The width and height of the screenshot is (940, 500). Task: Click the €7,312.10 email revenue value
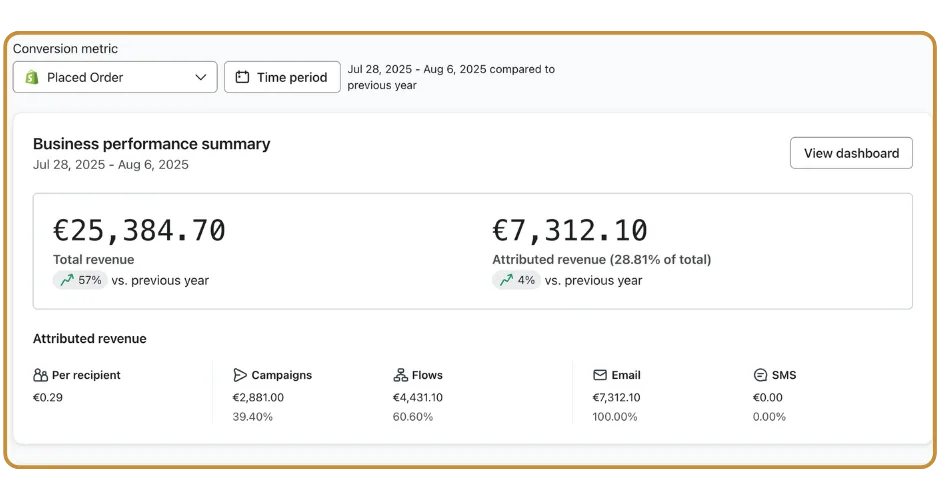coord(616,397)
